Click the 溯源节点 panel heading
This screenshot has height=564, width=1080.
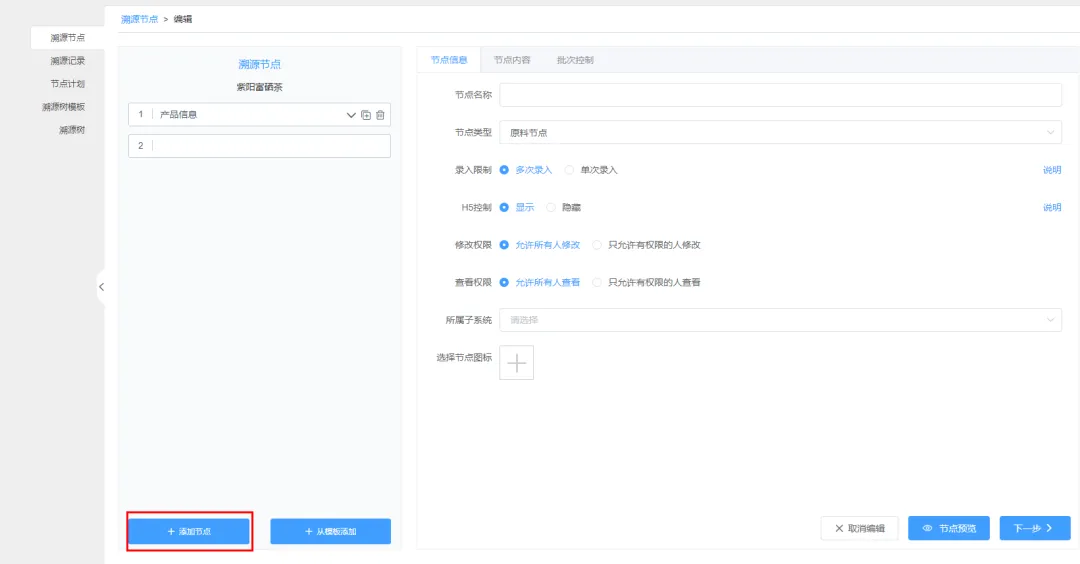tap(260, 64)
